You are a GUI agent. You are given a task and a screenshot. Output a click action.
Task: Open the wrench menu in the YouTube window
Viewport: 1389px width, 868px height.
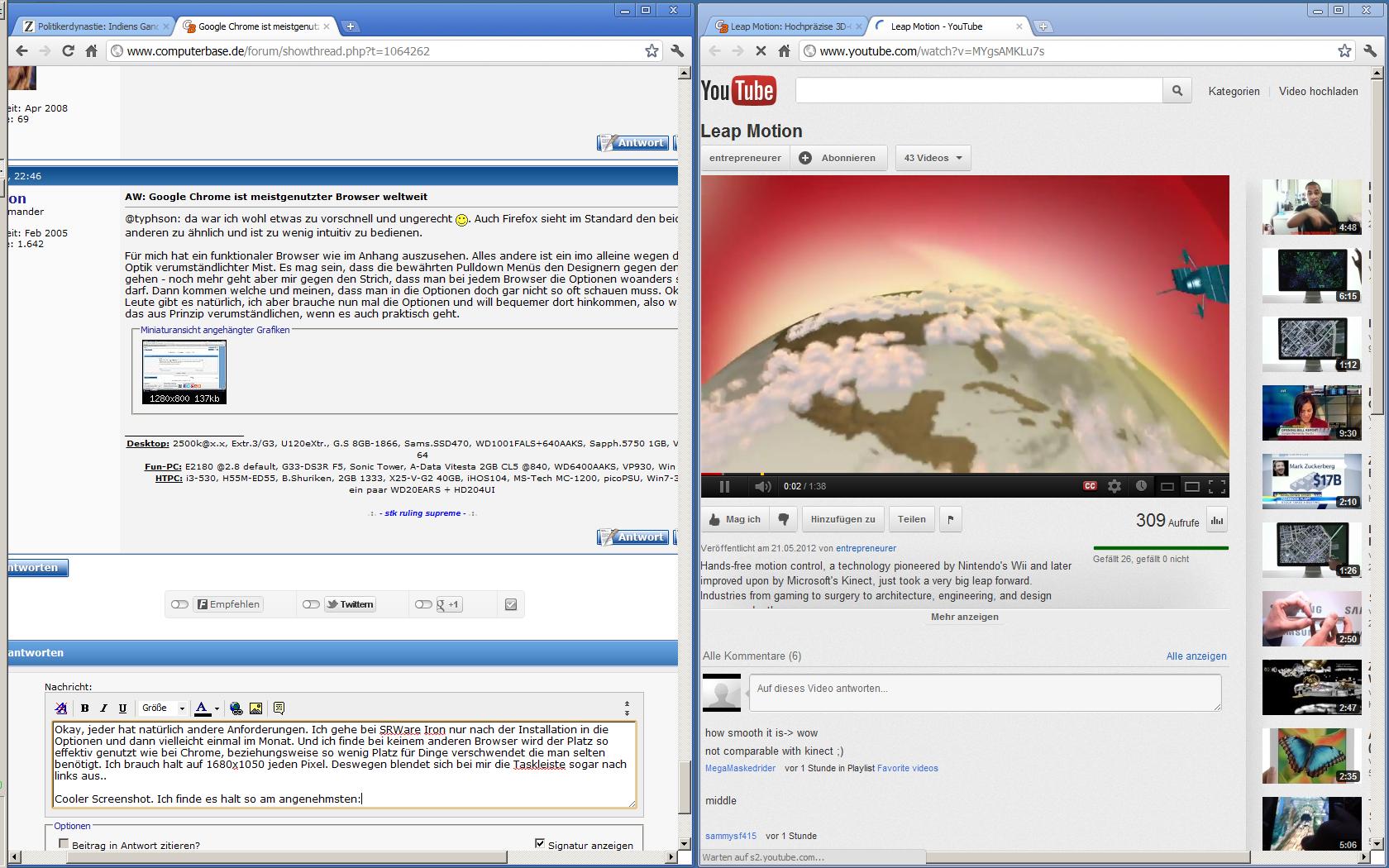[1370, 50]
